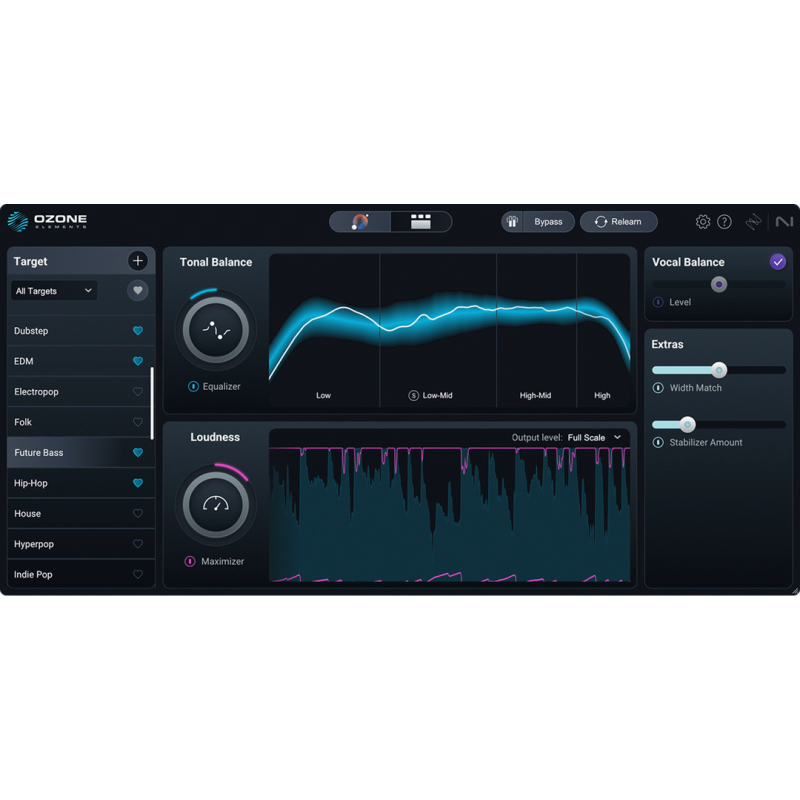Click the High-Mid band label
Screen dimensions: 800x800
tap(535, 395)
